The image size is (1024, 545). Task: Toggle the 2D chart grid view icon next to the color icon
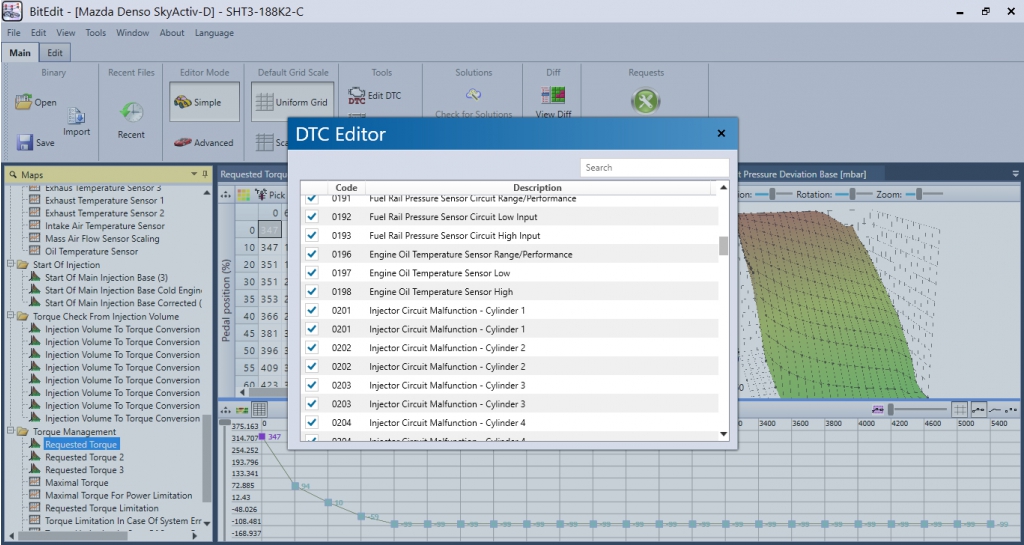[259, 409]
